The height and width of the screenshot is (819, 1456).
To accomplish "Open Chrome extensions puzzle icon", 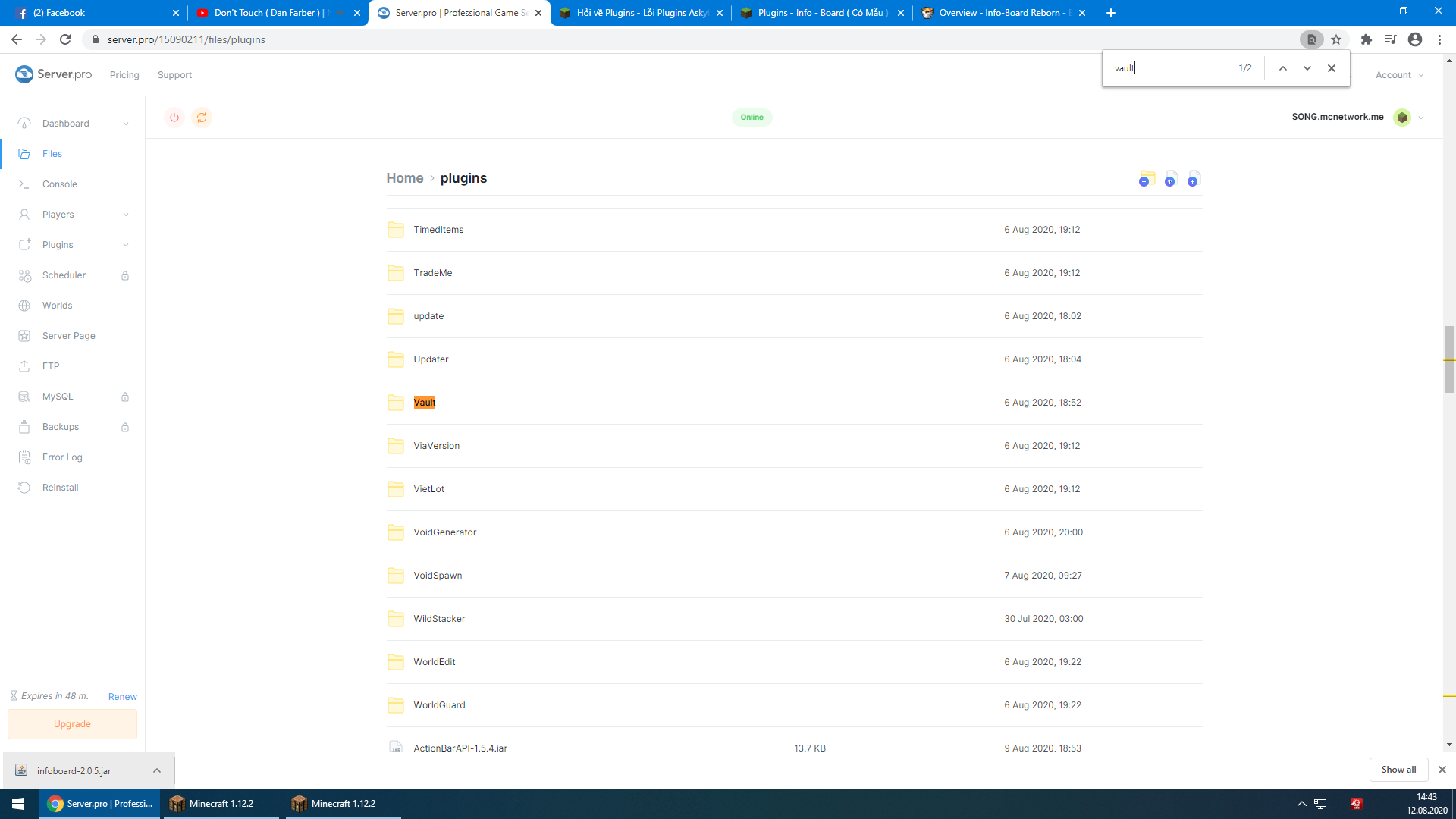I will tap(1366, 39).
